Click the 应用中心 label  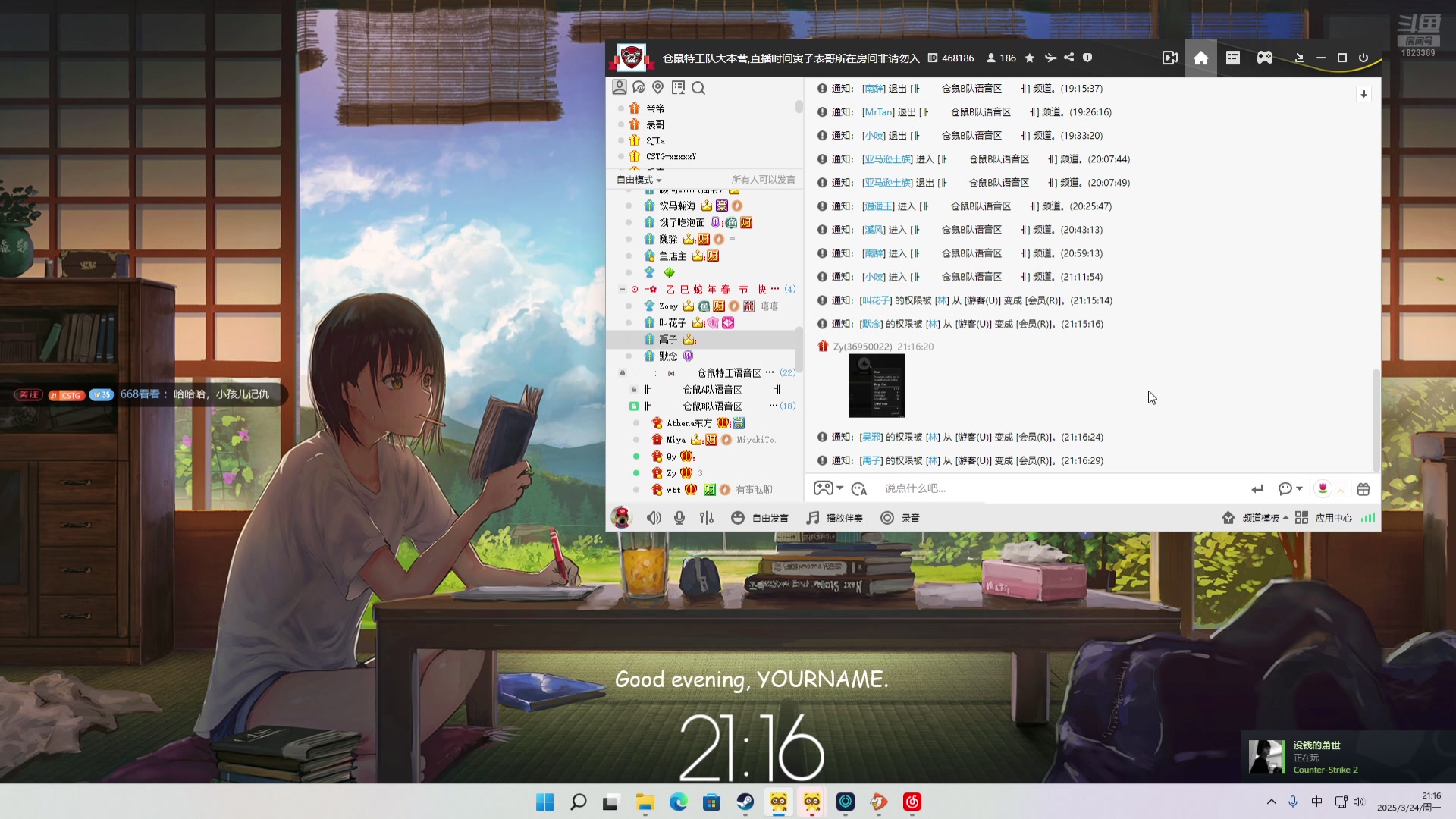pos(1334,519)
